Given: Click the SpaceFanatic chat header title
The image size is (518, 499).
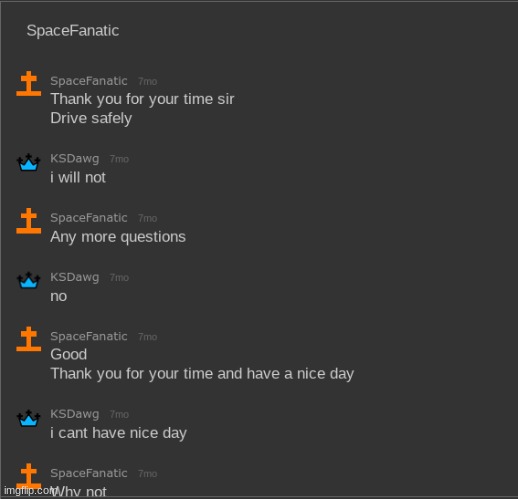Looking at the screenshot, I should (73, 31).
